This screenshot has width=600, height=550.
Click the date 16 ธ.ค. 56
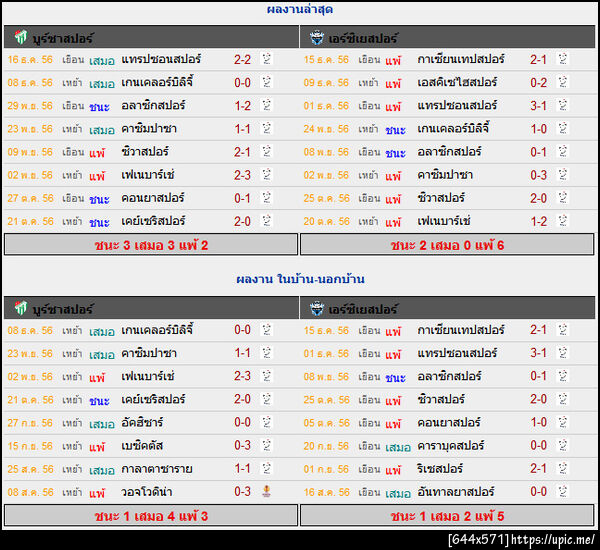30,60
